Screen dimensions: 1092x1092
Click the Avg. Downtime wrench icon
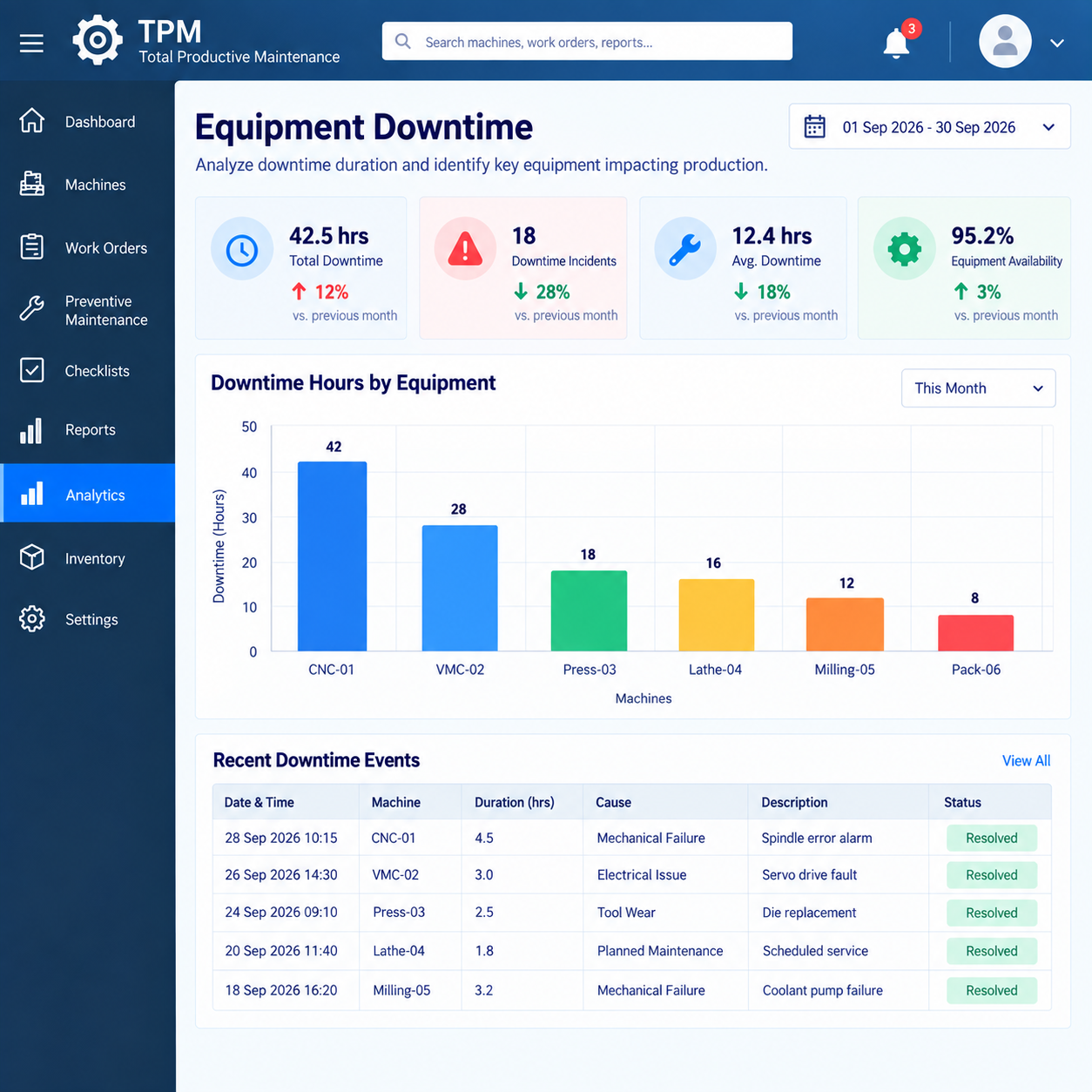click(x=685, y=249)
